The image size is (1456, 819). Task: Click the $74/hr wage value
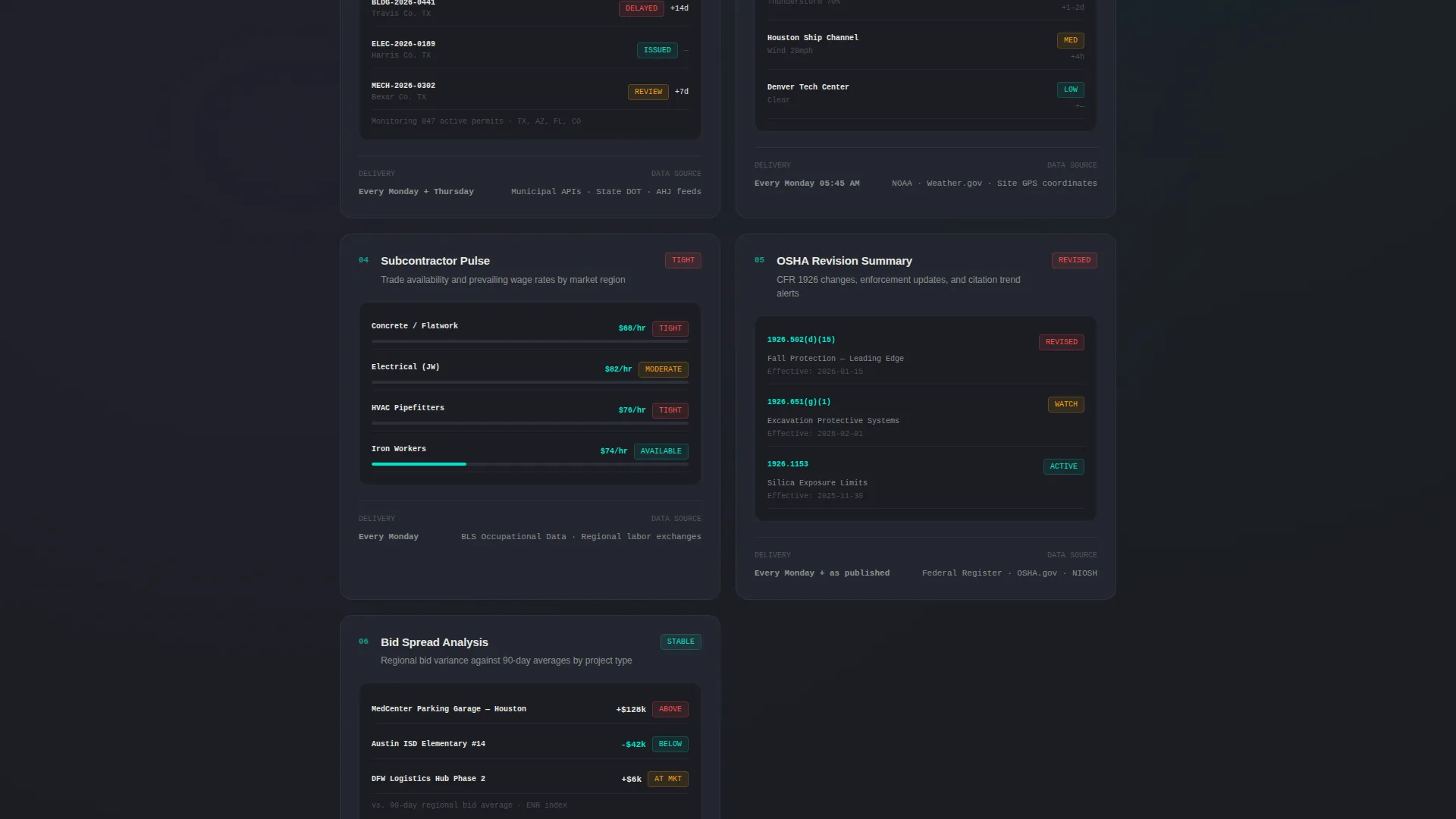[x=613, y=451]
